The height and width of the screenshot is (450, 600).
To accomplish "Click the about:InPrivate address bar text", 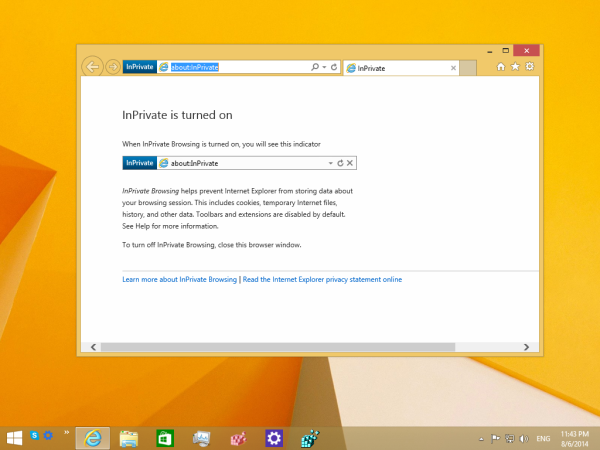I will tap(194, 67).
